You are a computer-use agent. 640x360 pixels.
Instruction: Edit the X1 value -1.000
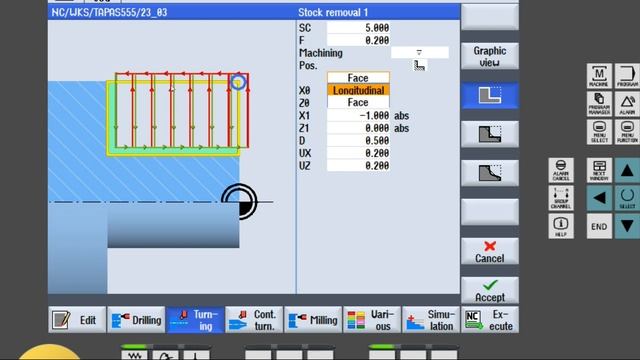point(358,116)
